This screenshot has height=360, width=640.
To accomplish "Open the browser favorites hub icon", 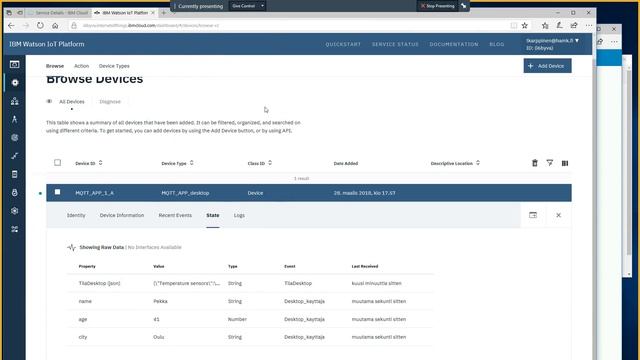I will pyautogui.click(x=545, y=25).
